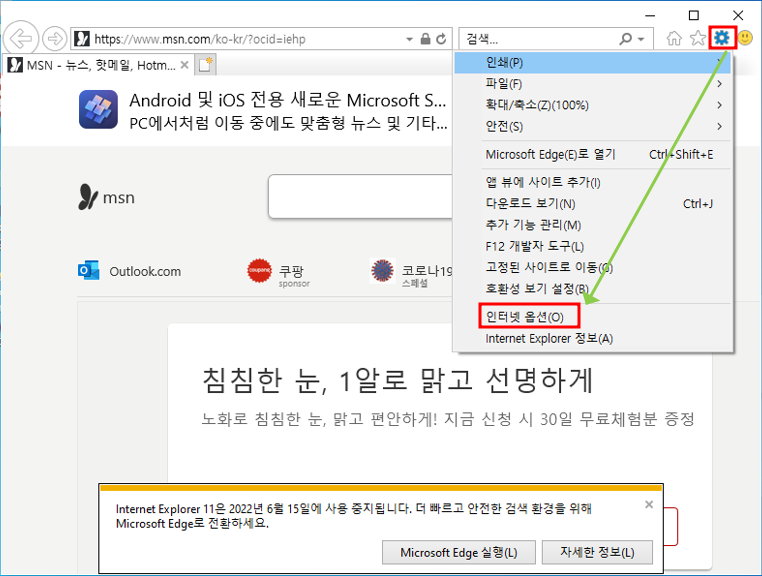
Task: Click the 노화로 침침한 눈 ad subtitle text
Action: tap(448, 419)
